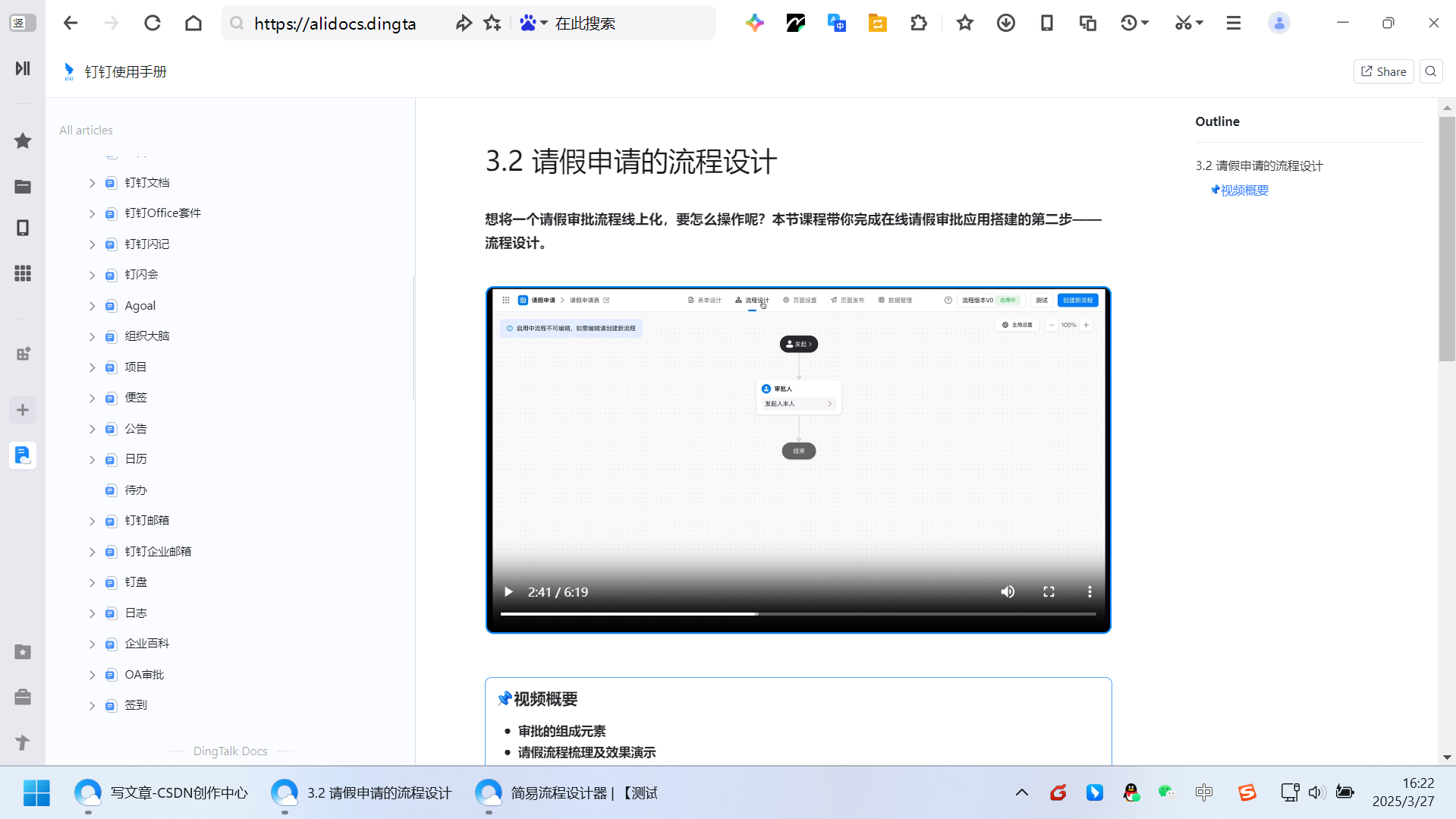Play the video
Viewport: 1456px width, 819px height.
(508, 592)
